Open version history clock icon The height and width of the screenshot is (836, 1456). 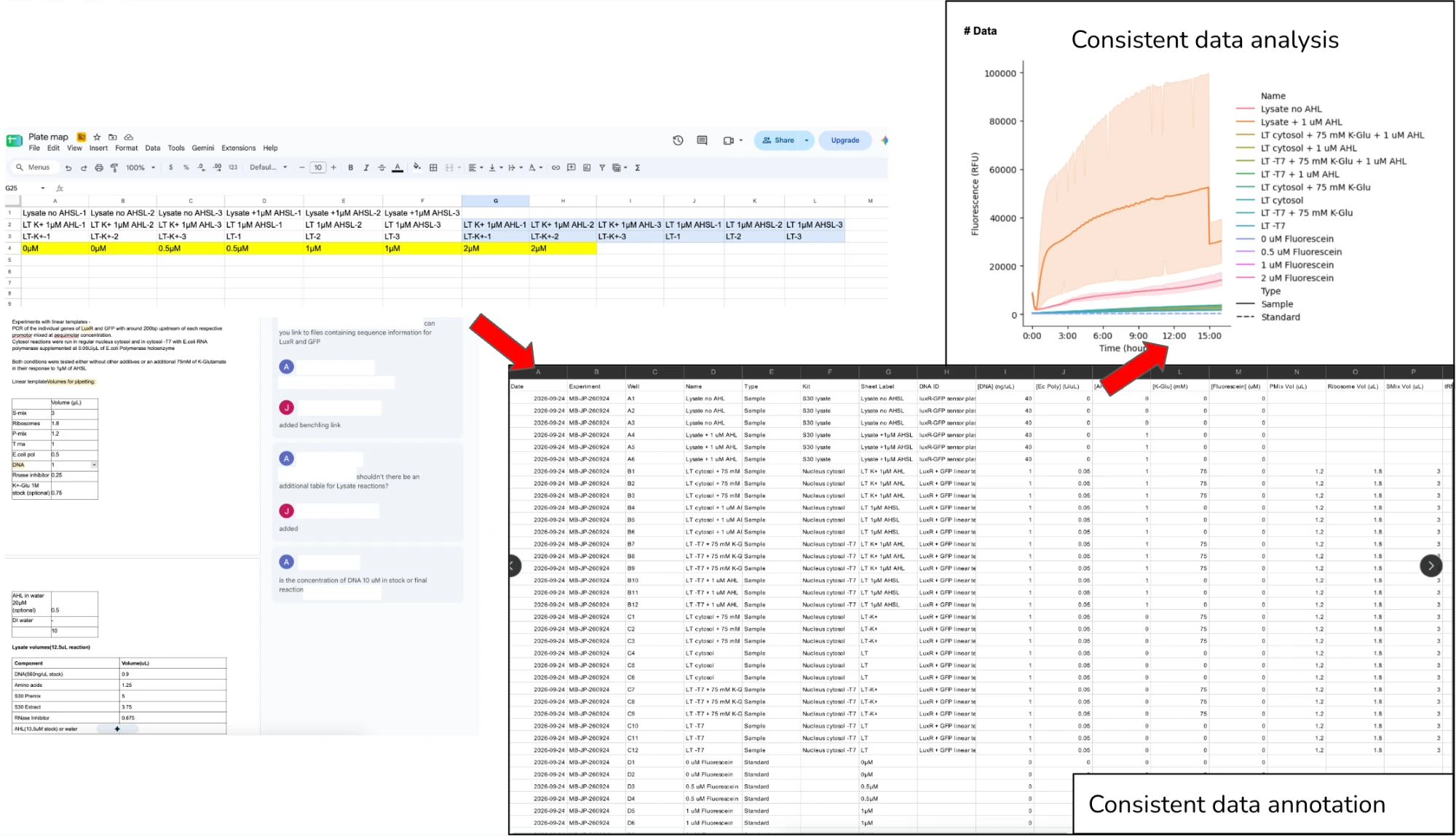(x=678, y=140)
